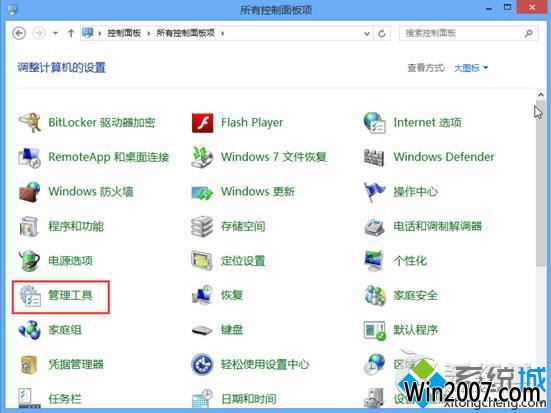
Task: Go up one level with Up arrow
Action: click(71, 33)
